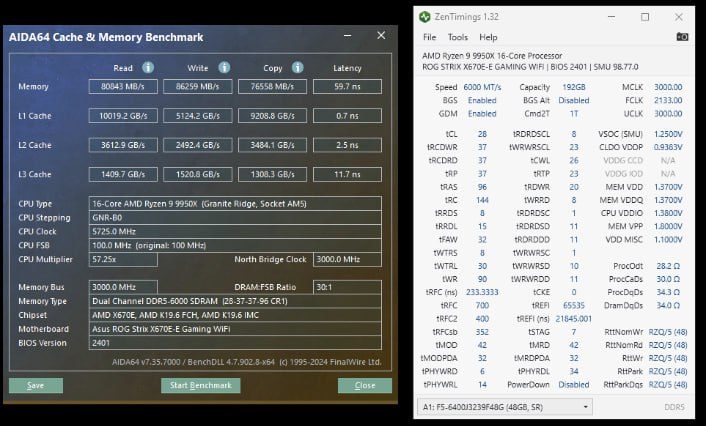Click BGS Alt value Disabled
Screen dimensions: 707x426
click(x=574, y=100)
